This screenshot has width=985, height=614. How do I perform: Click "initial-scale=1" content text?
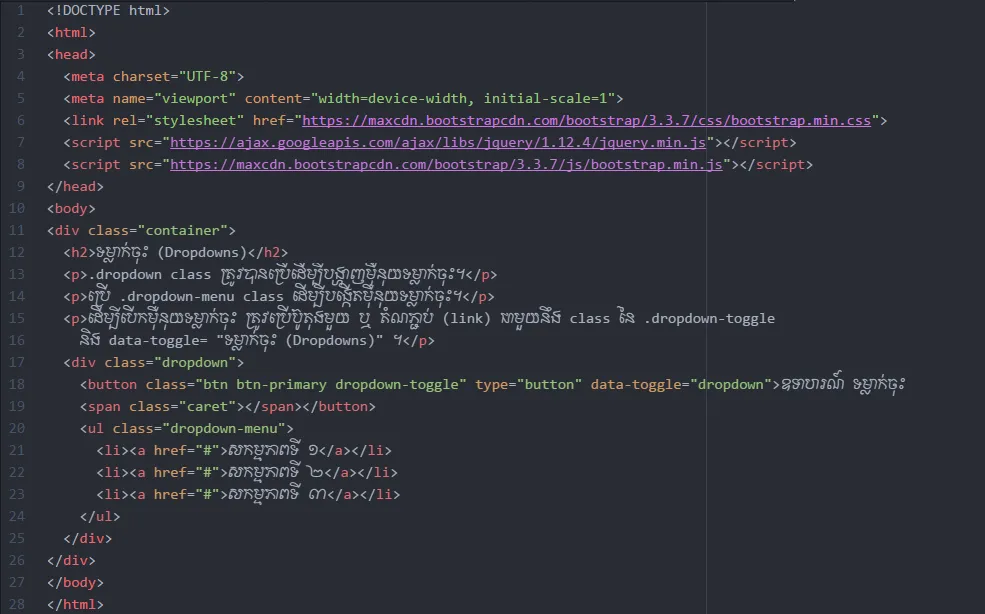click(545, 98)
